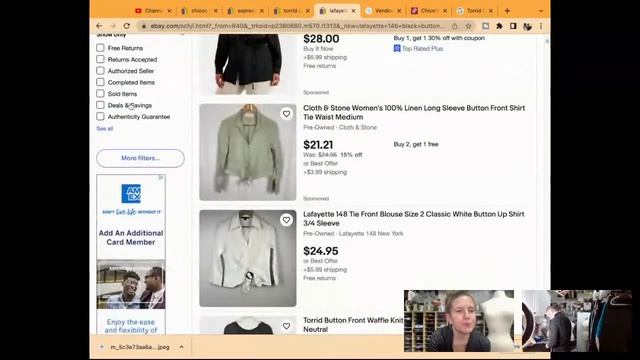Close the active lafayette tab
The width and height of the screenshot is (640, 360).
coord(353,11)
